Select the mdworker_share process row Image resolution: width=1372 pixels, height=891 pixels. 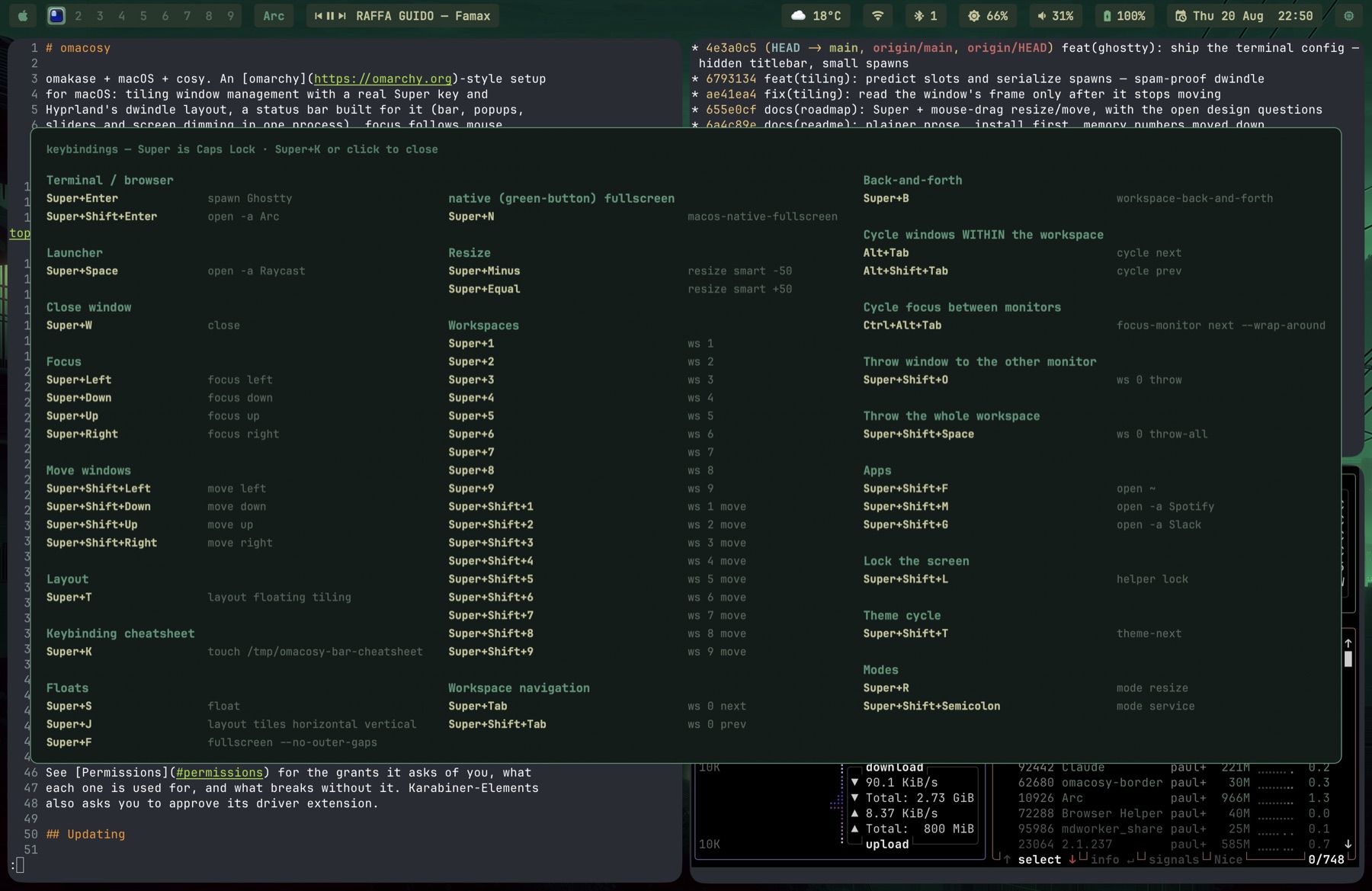pyautogui.click(x=1174, y=829)
